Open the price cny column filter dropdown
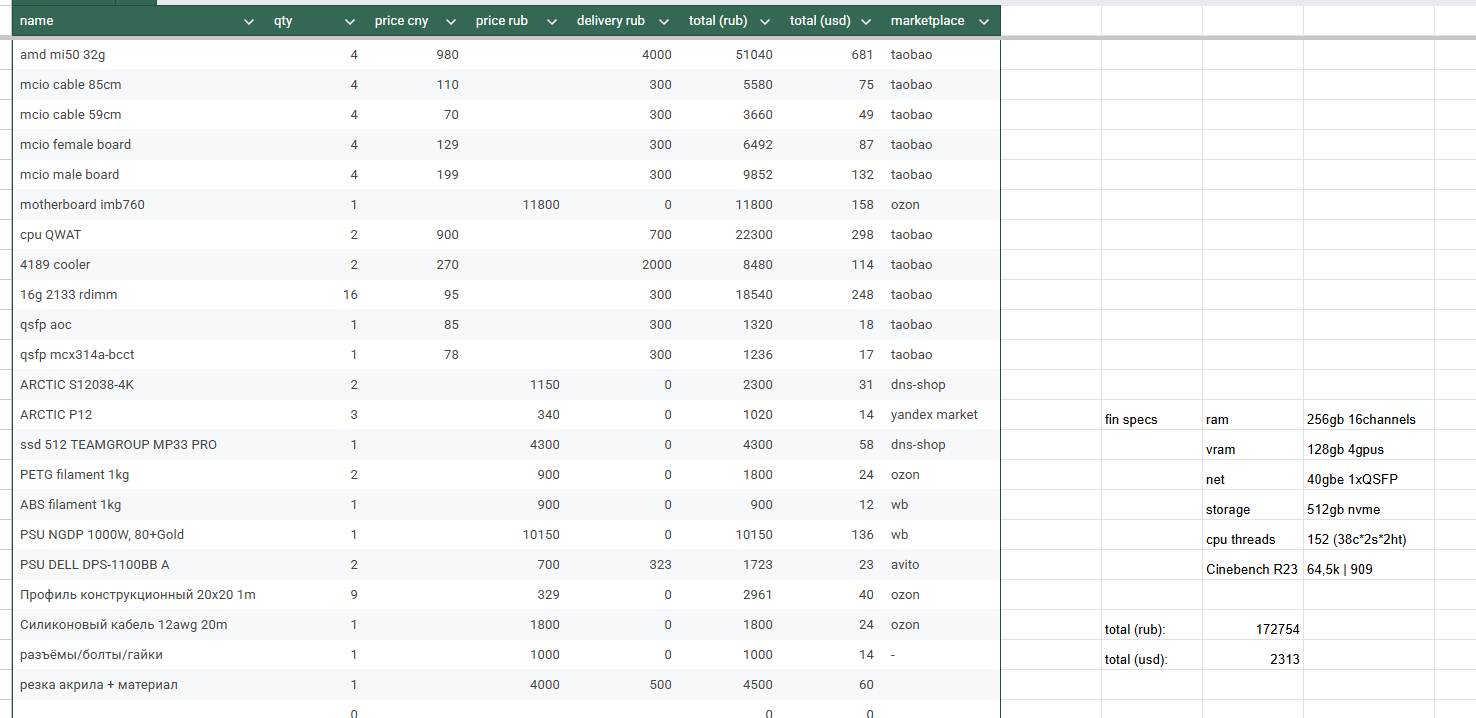The image size is (1476, 718). tap(451, 21)
